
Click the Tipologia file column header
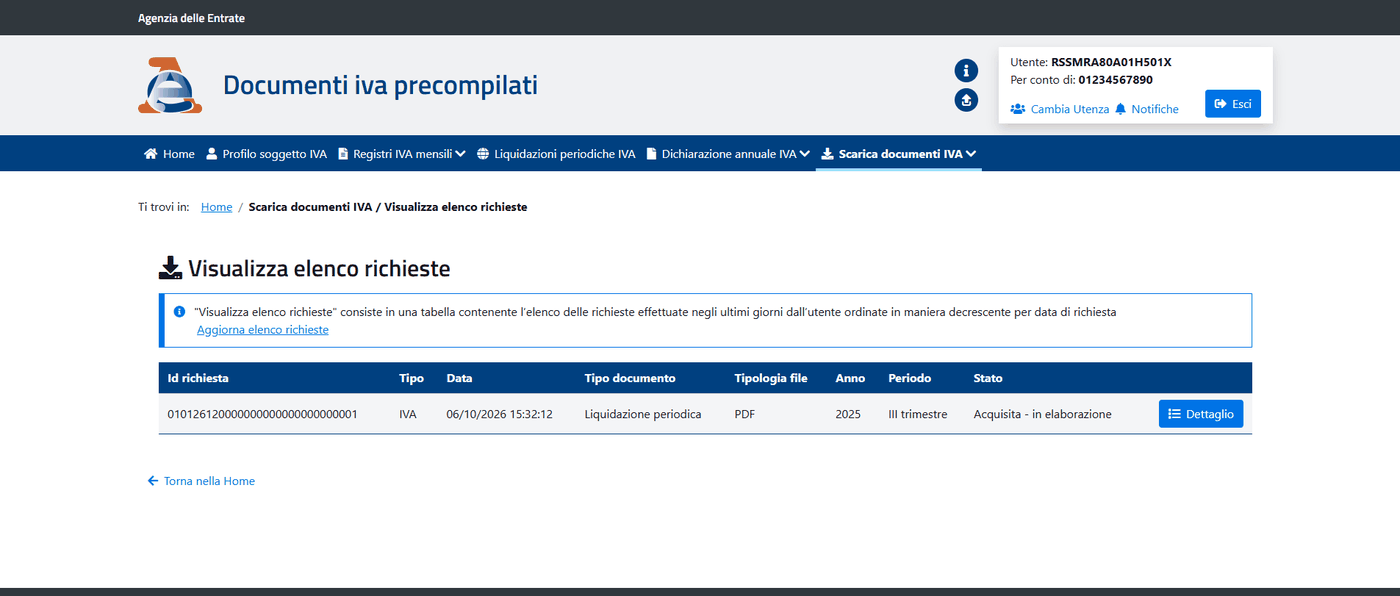click(x=771, y=378)
